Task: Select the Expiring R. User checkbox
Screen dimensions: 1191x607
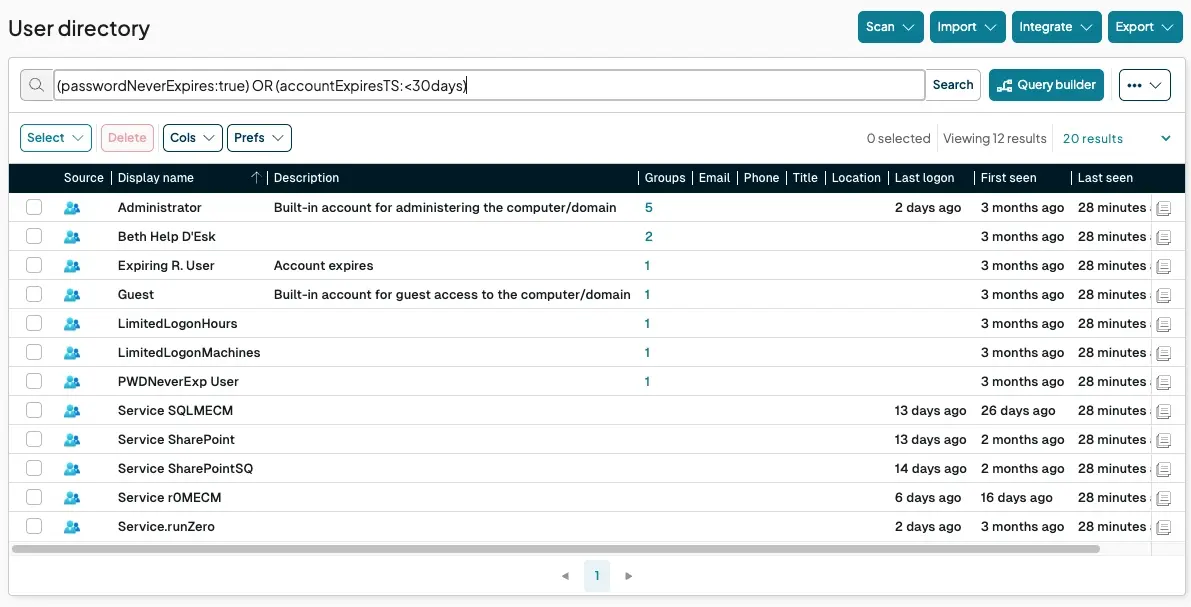Action: 35,266
